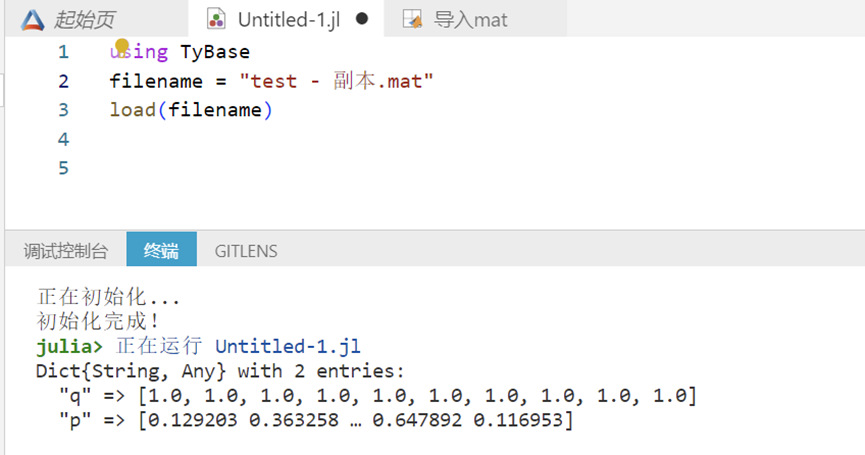This screenshot has height=455, width=865.
Task: Select the 终端 terminal panel tab
Action: [x=161, y=249]
